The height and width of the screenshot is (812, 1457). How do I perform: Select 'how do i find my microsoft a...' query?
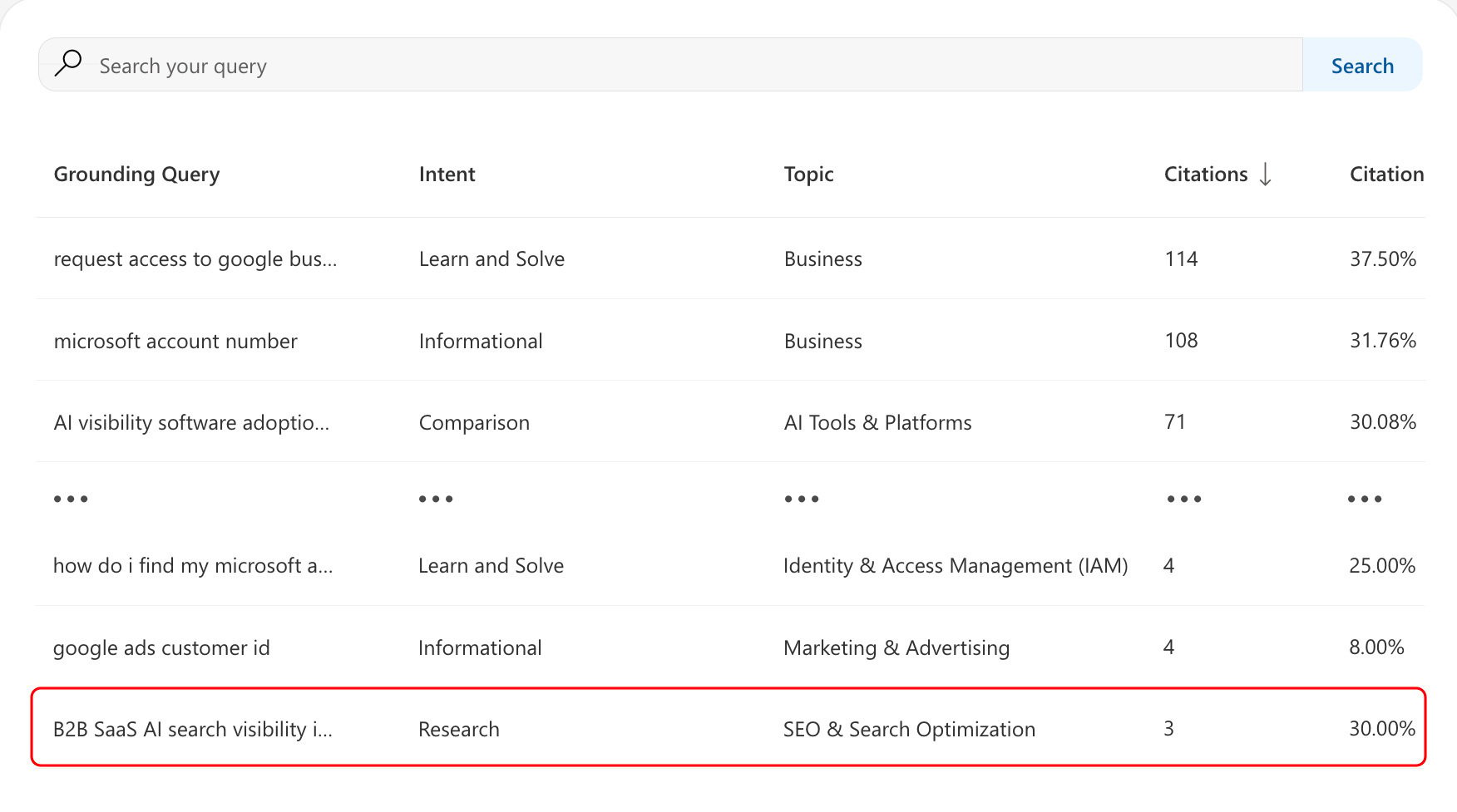click(x=193, y=566)
